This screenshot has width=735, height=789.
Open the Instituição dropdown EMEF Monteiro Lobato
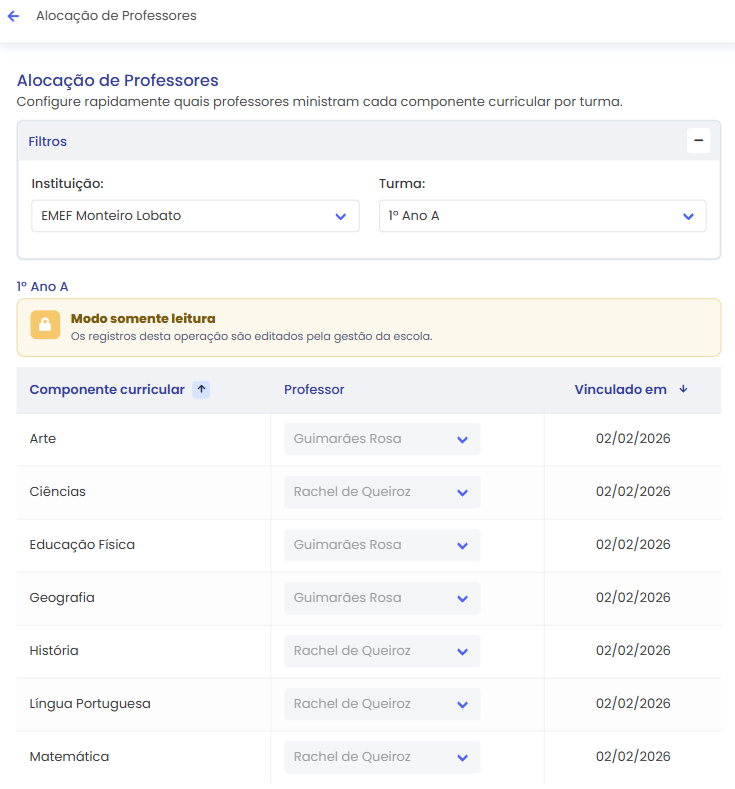pyautogui.click(x=195, y=216)
